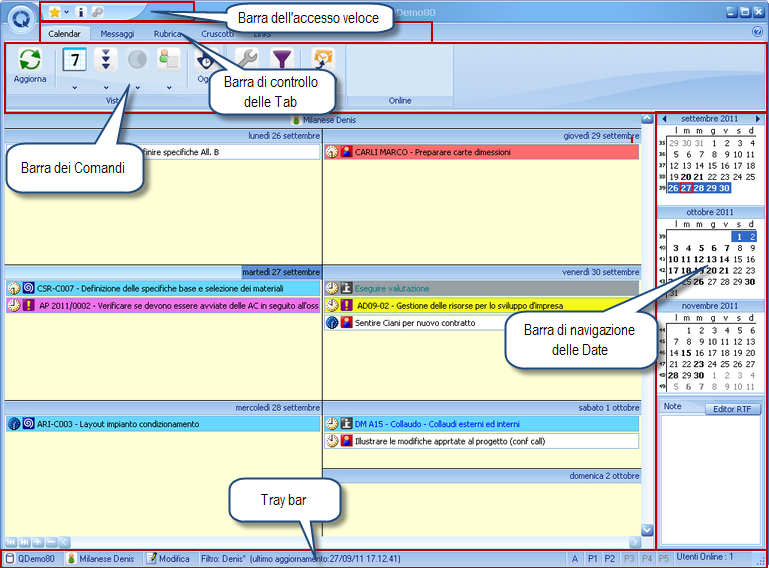Screen dimensions: 769x568
Task: Click the pencil Modifica icon in status bar
Action: tap(152, 558)
